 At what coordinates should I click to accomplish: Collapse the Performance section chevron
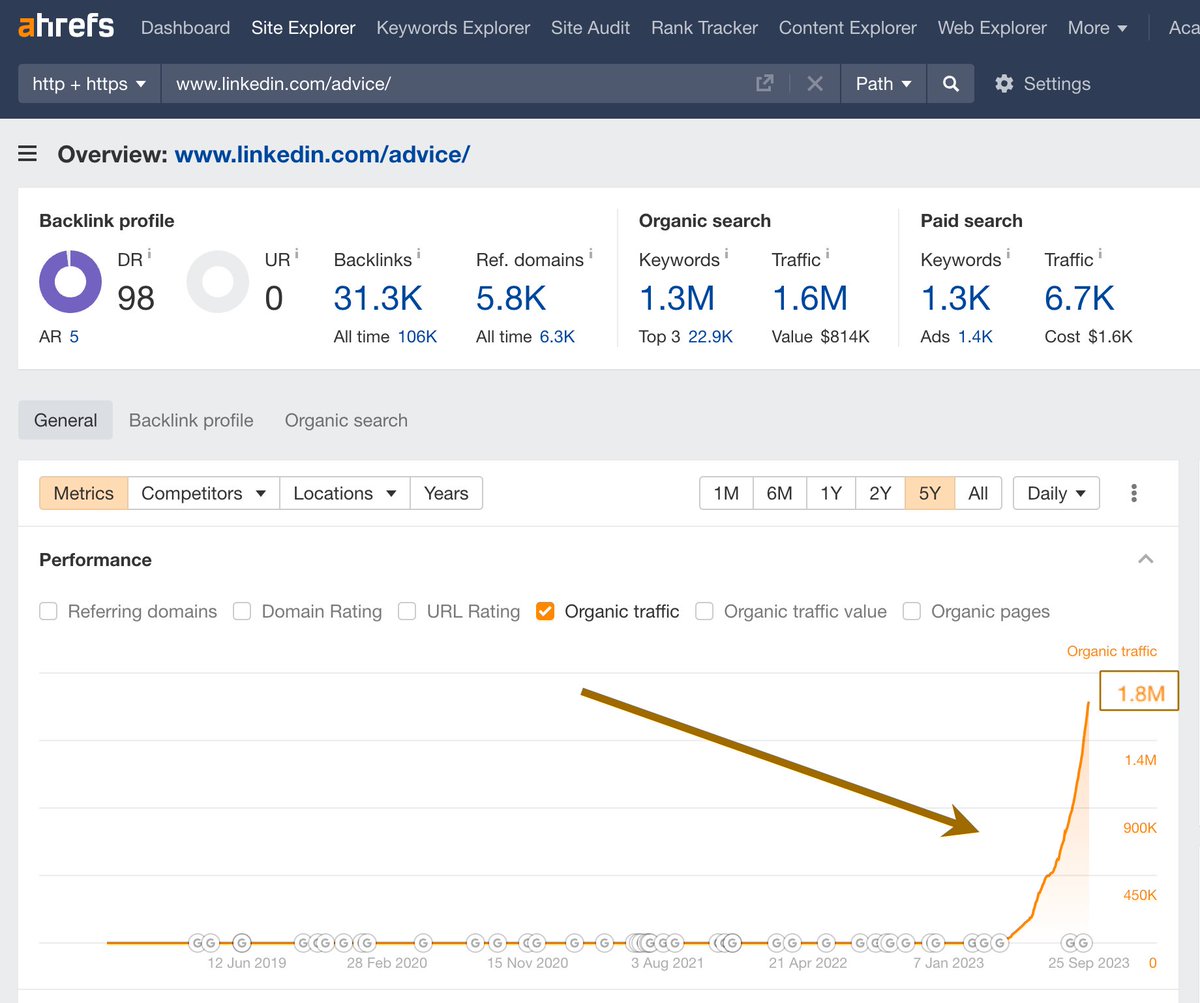click(1146, 559)
